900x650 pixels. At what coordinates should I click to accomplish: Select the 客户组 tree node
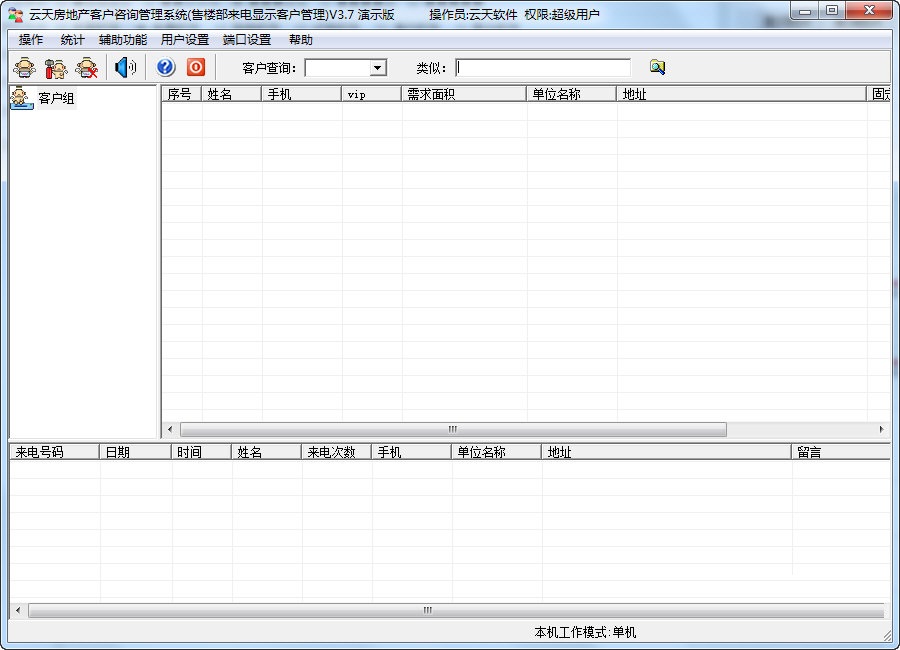[56, 98]
